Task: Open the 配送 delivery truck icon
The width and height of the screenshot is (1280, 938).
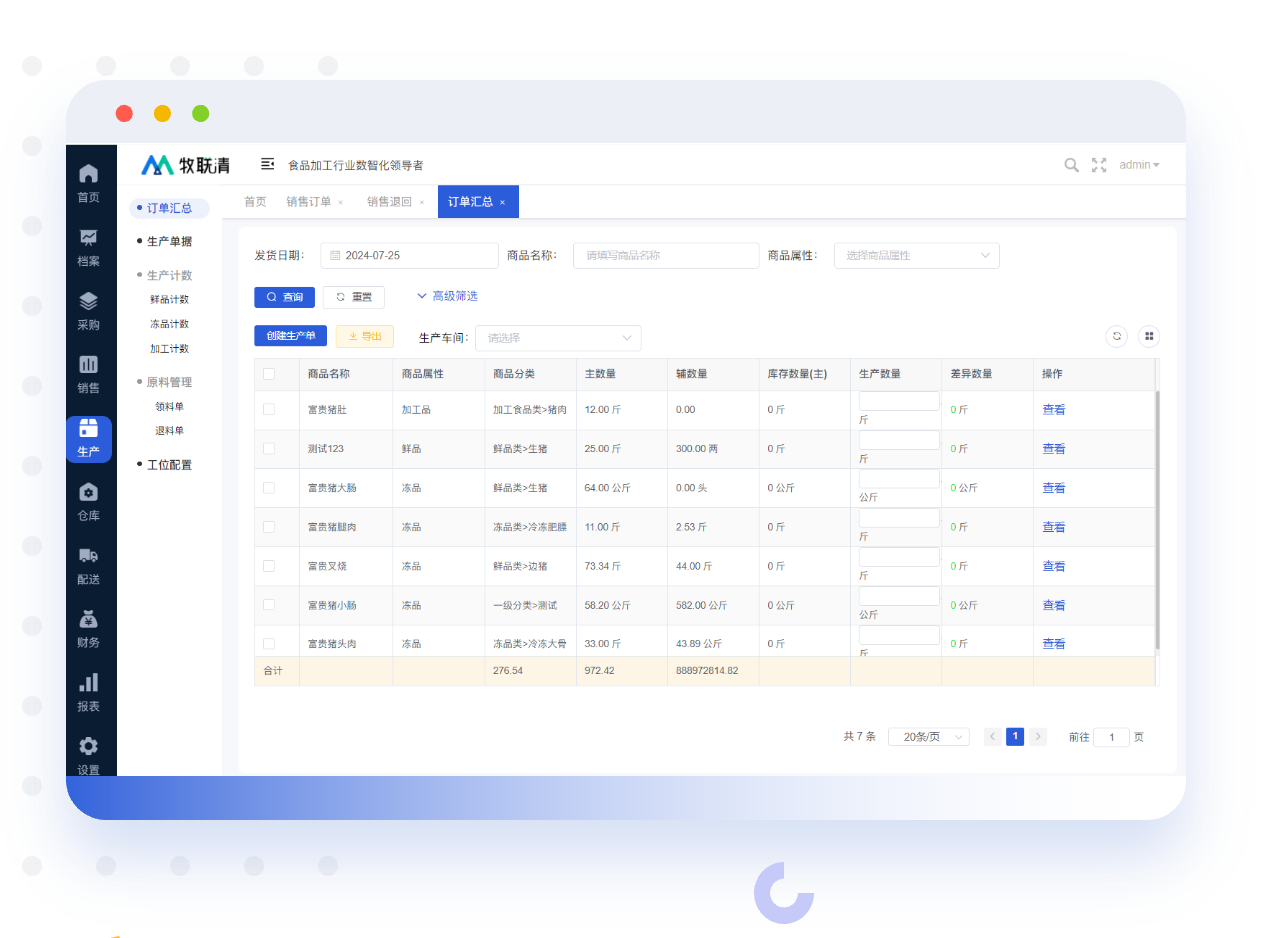Action: (x=88, y=565)
